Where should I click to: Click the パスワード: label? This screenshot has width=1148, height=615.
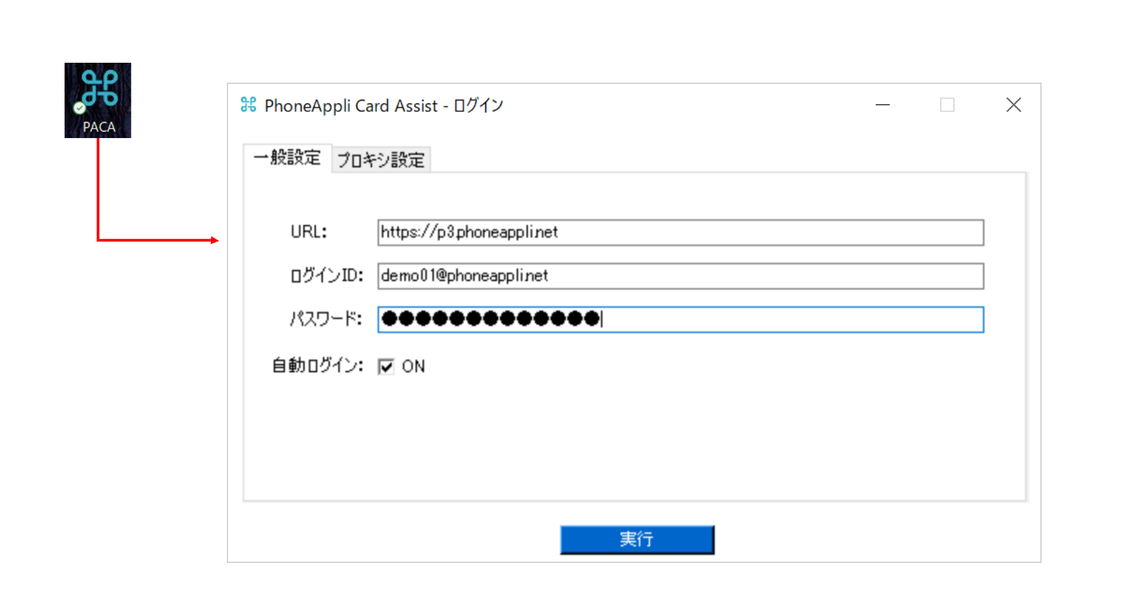pyautogui.click(x=325, y=319)
